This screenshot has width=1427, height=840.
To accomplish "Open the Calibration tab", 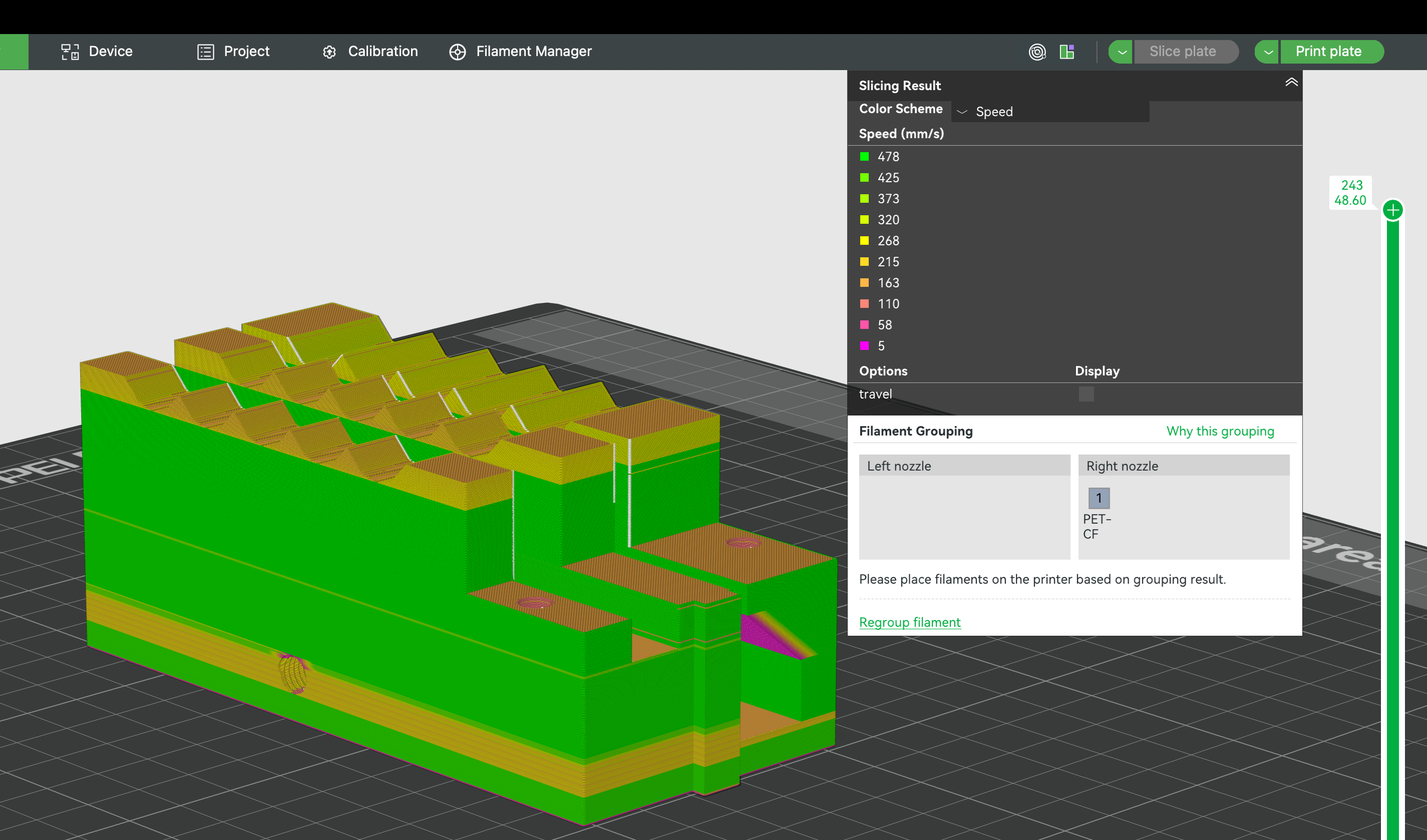I will 371,52.
